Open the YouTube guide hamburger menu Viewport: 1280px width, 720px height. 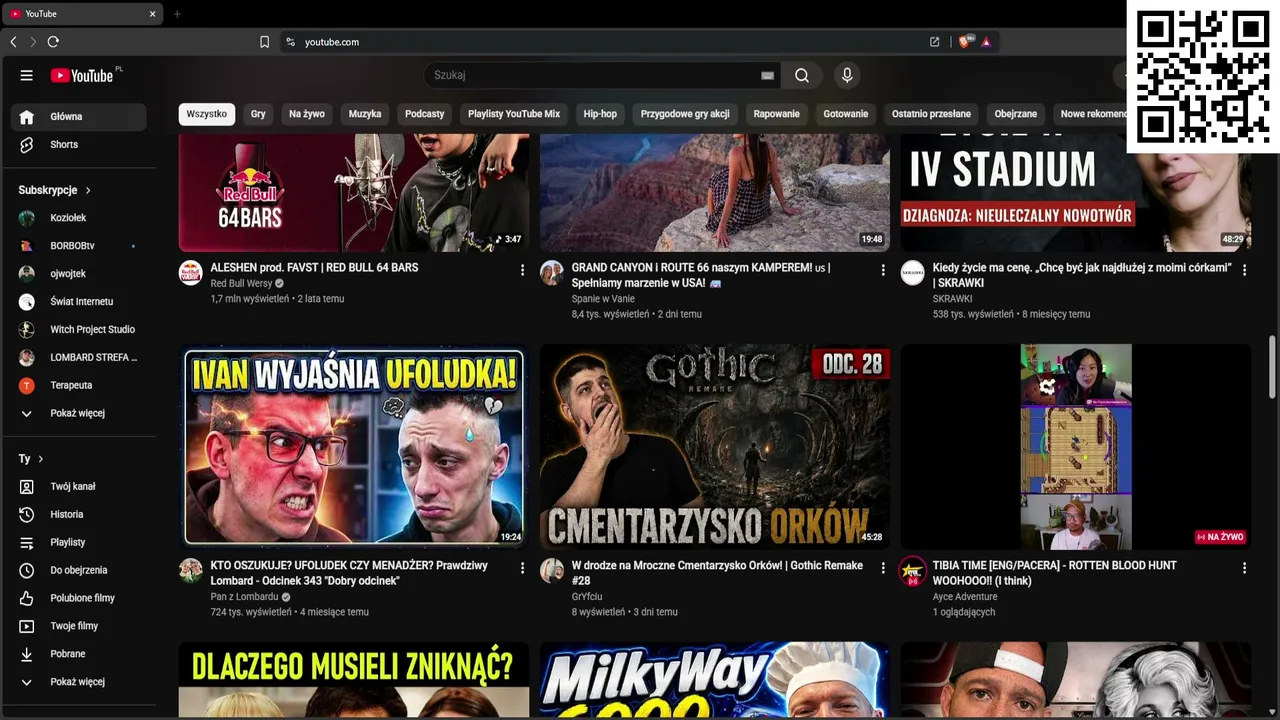coord(27,75)
